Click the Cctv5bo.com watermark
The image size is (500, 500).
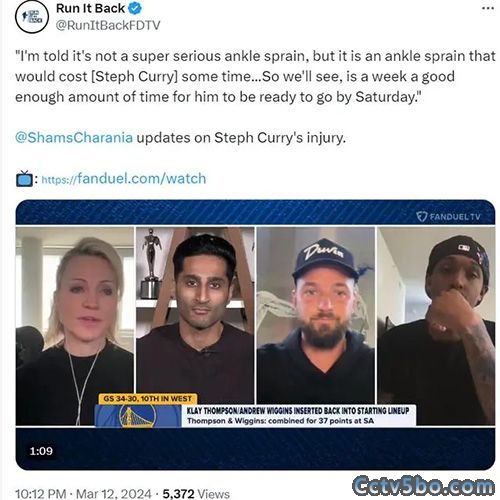[423, 486]
